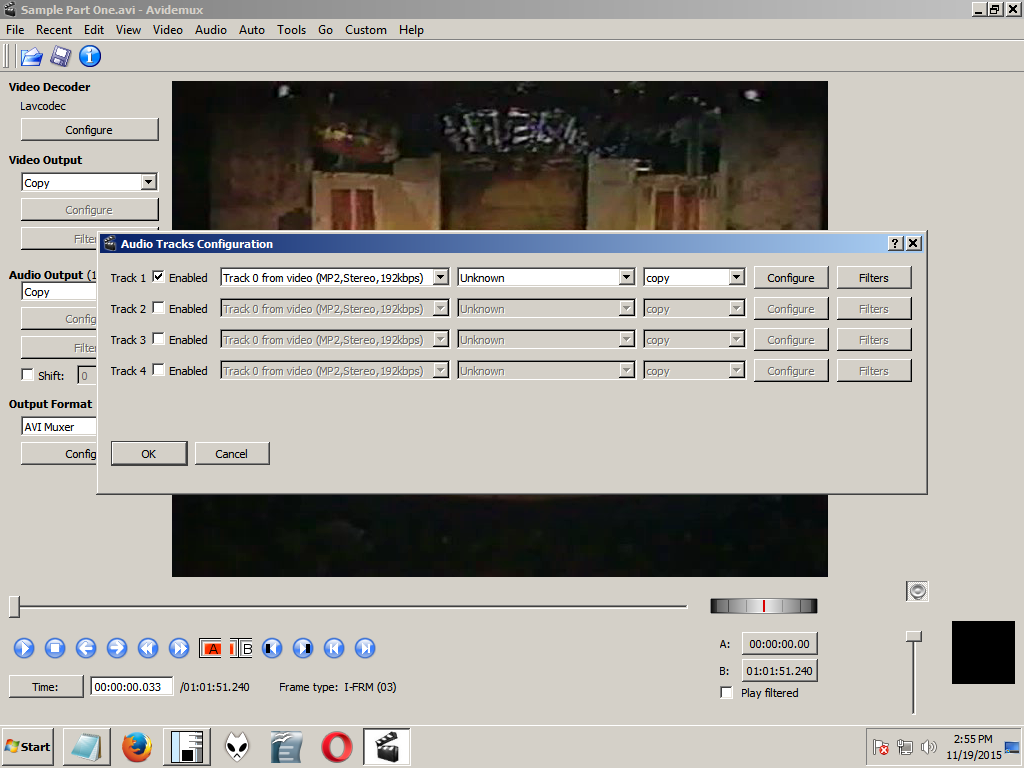Enable Track 2 checkbox
The image size is (1024, 768).
click(158, 308)
